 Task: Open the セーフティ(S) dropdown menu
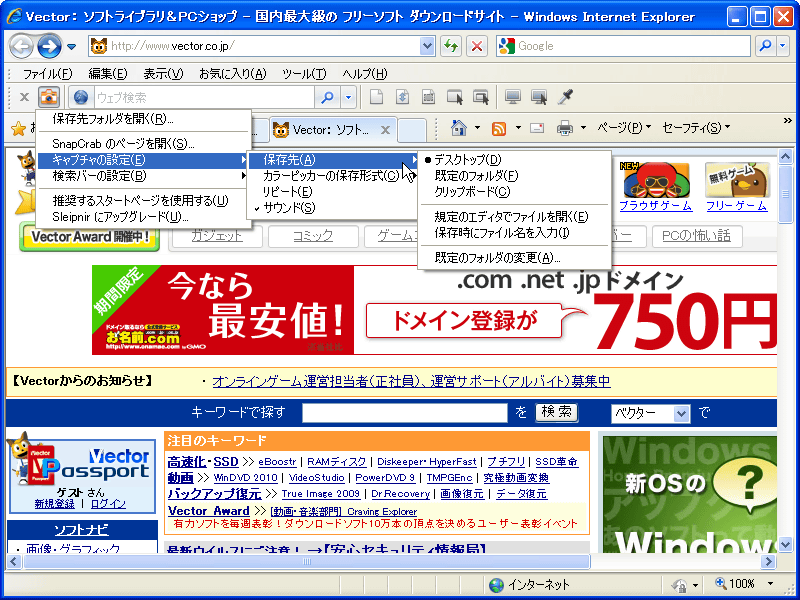point(696,128)
